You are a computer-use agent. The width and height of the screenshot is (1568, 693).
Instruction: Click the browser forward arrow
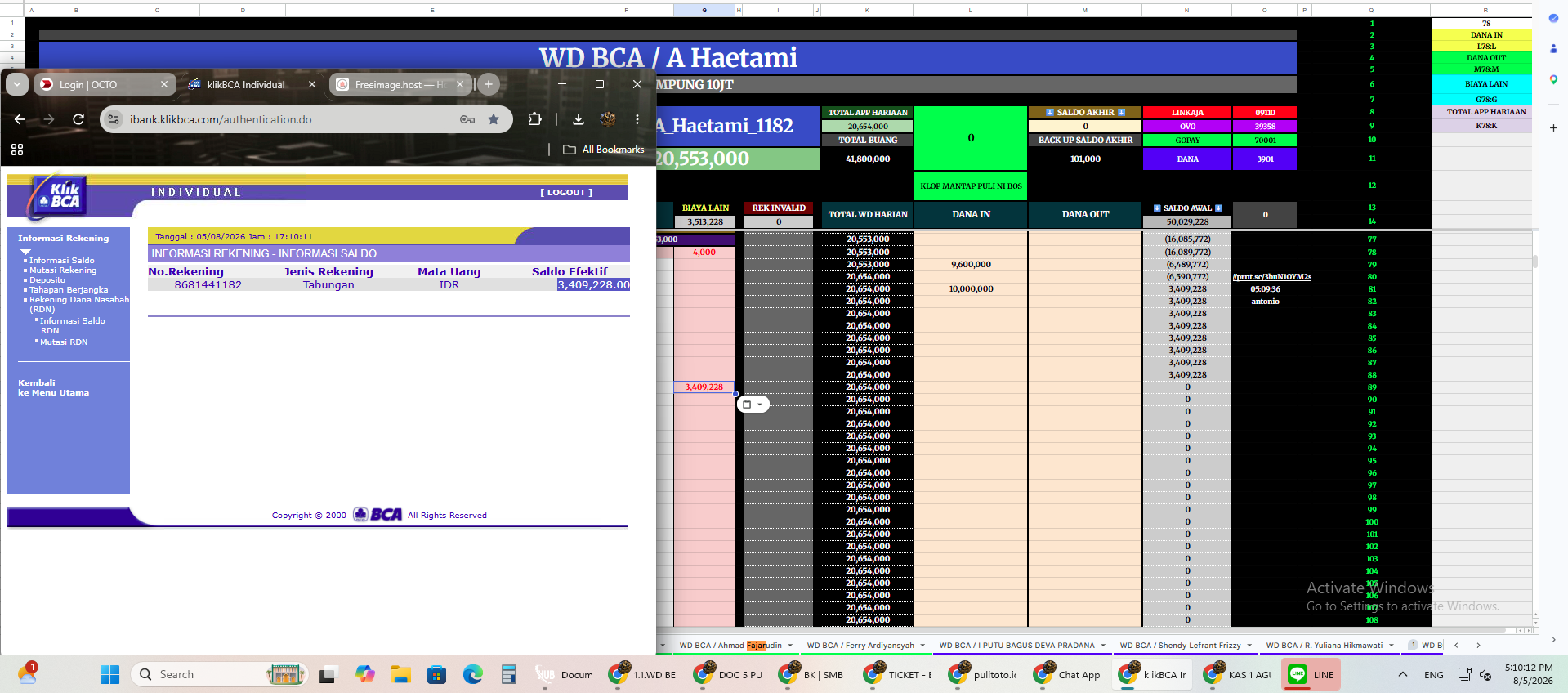coord(49,119)
